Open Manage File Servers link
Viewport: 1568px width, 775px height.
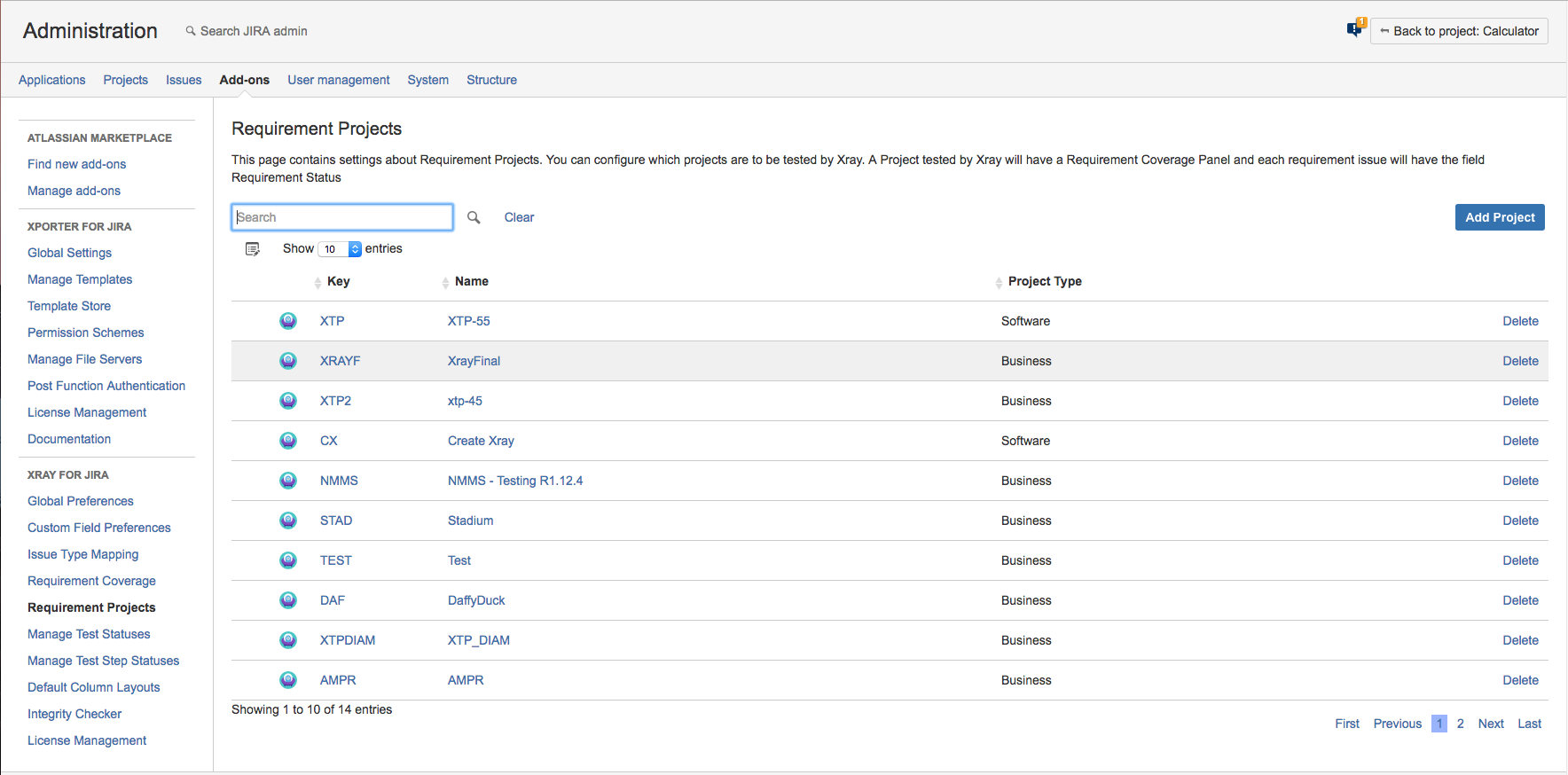pyautogui.click(x=85, y=359)
